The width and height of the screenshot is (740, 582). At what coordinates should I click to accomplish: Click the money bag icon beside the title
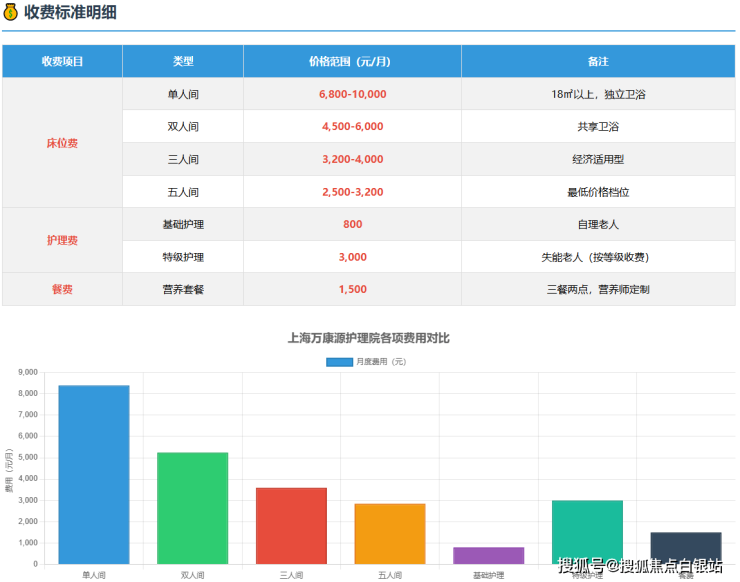pos(11,13)
